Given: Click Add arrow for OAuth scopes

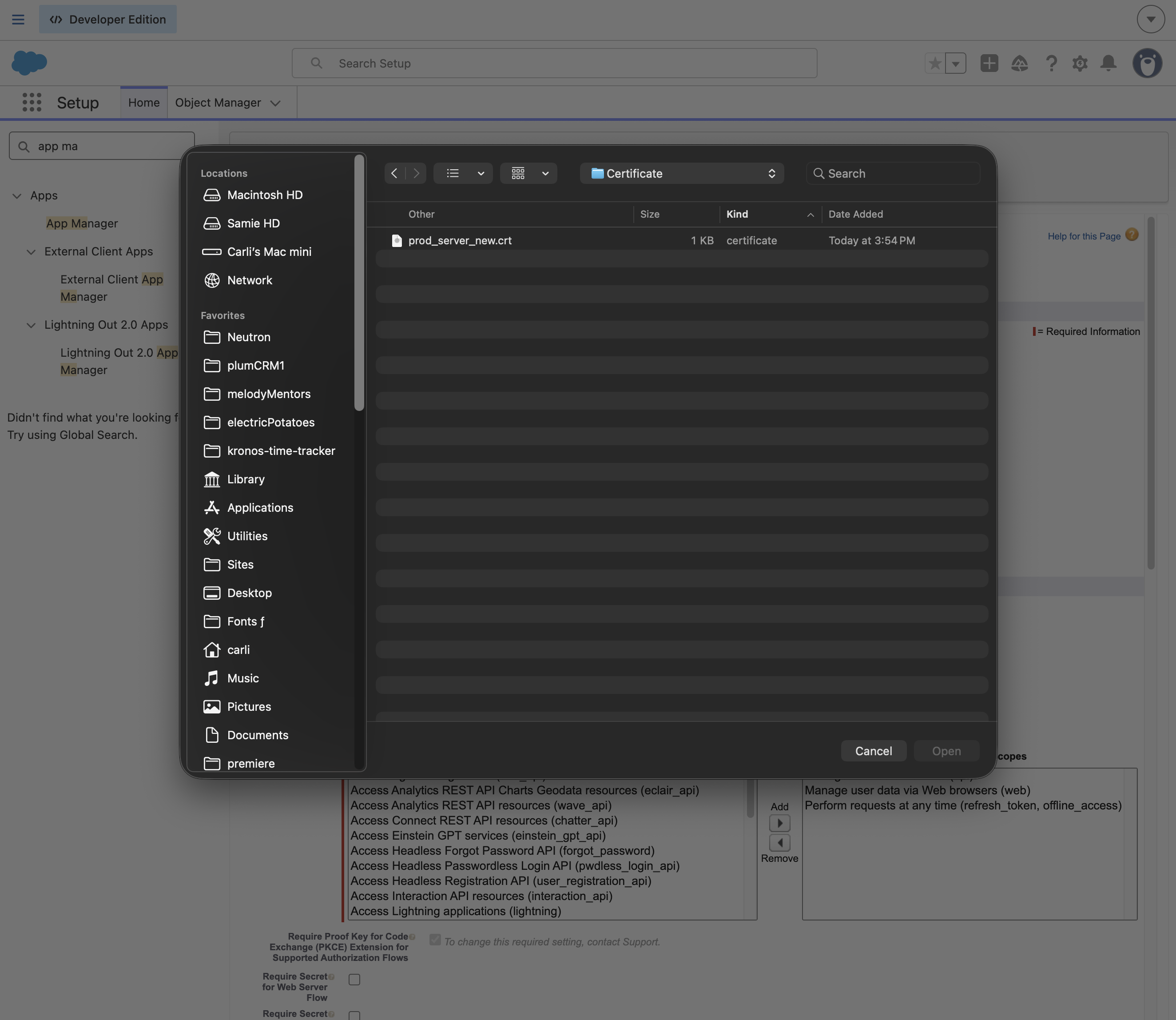Looking at the screenshot, I should 779,823.
